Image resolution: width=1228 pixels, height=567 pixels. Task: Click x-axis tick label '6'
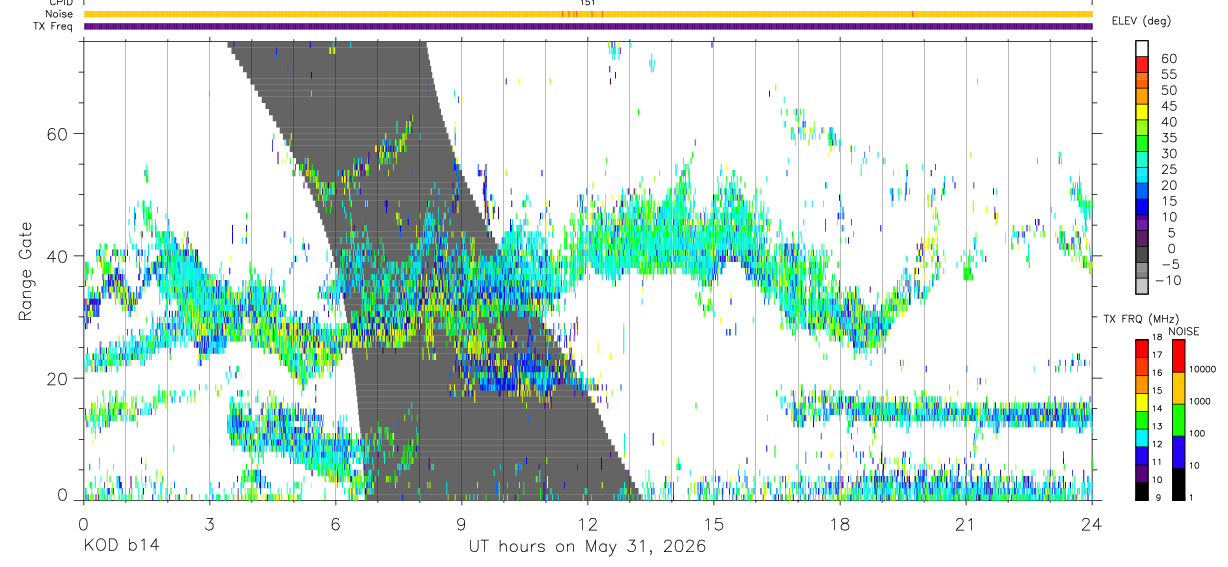pyautogui.click(x=335, y=524)
